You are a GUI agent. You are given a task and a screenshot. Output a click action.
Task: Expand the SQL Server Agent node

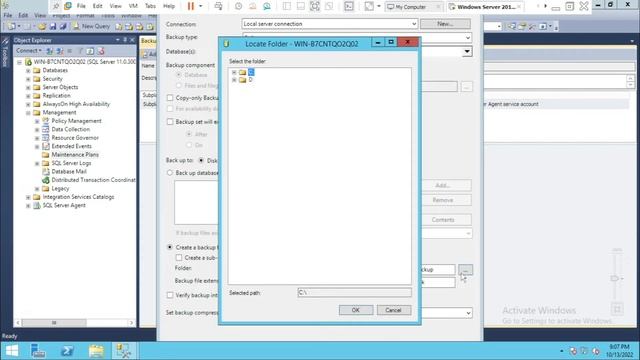point(28,206)
